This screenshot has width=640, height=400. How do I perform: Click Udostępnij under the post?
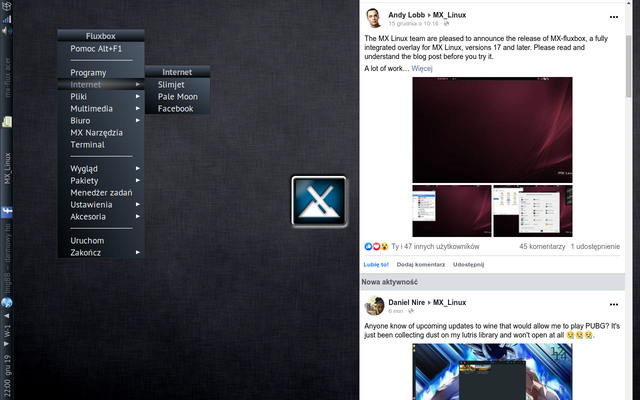pos(468,264)
